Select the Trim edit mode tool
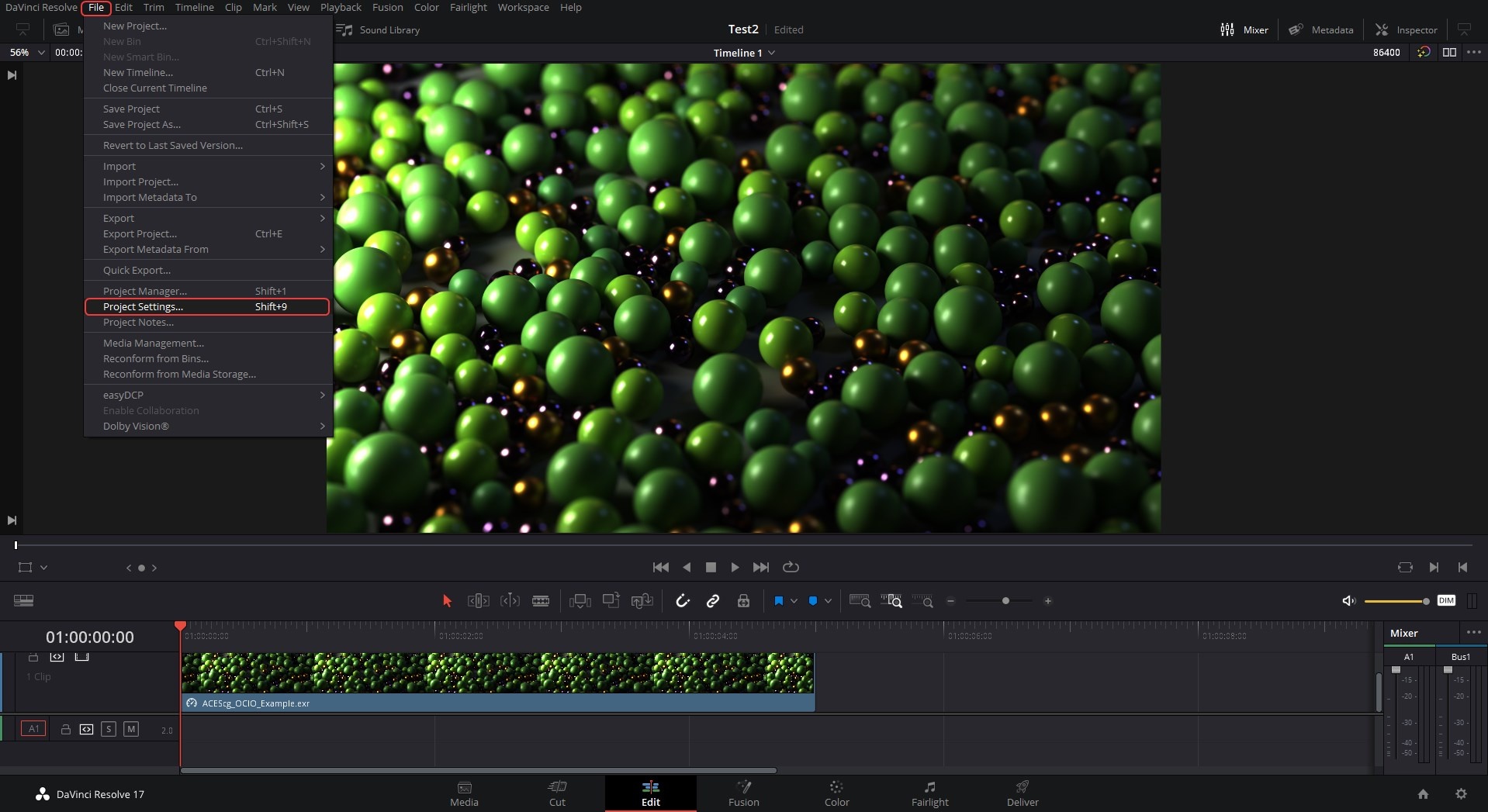 478,601
